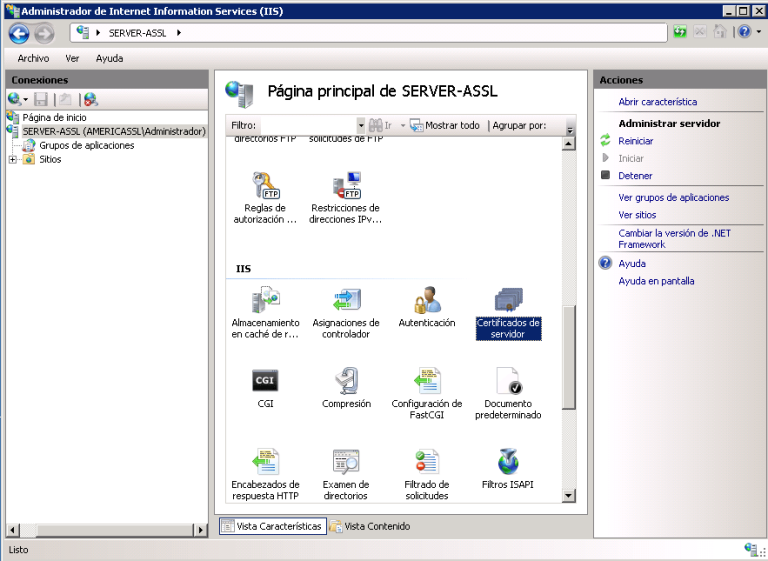Switch to Vista Contenido tab

(370, 526)
